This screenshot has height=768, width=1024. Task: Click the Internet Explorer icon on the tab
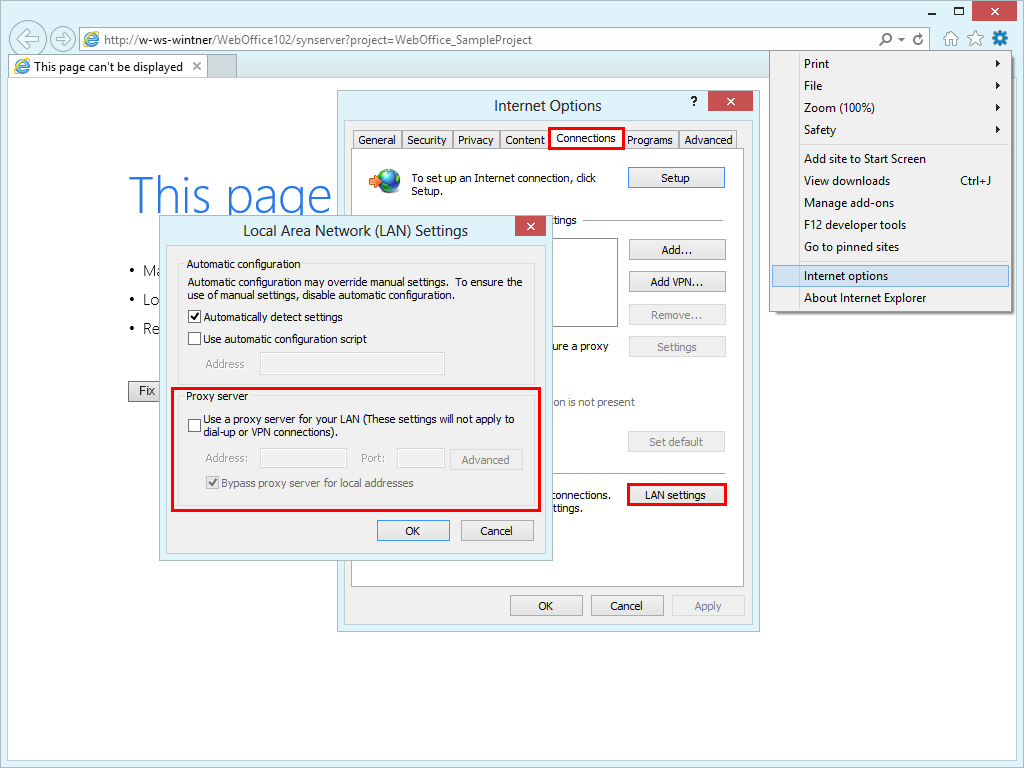(x=21, y=65)
